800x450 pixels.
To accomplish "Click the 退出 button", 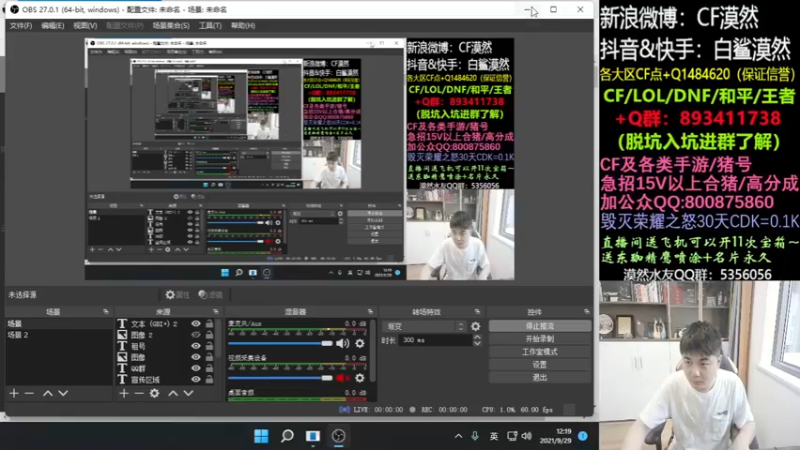I will click(540, 378).
